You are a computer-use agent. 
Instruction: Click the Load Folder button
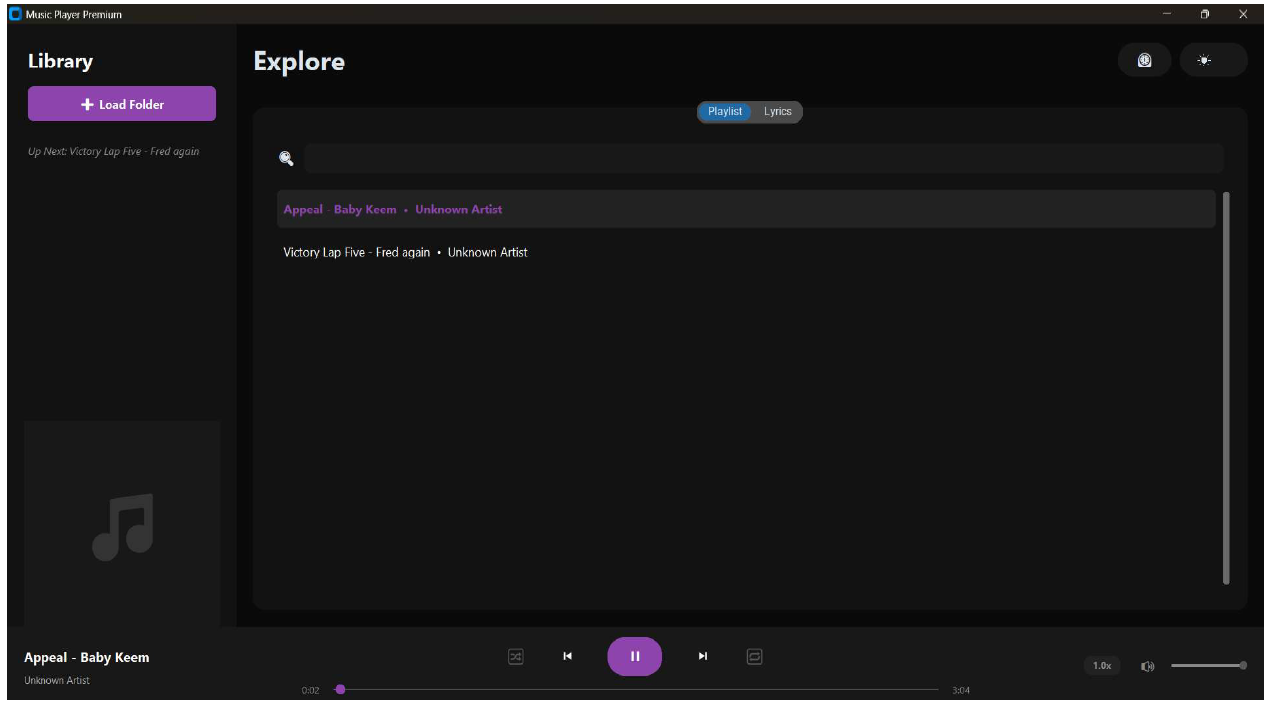[x=122, y=104]
